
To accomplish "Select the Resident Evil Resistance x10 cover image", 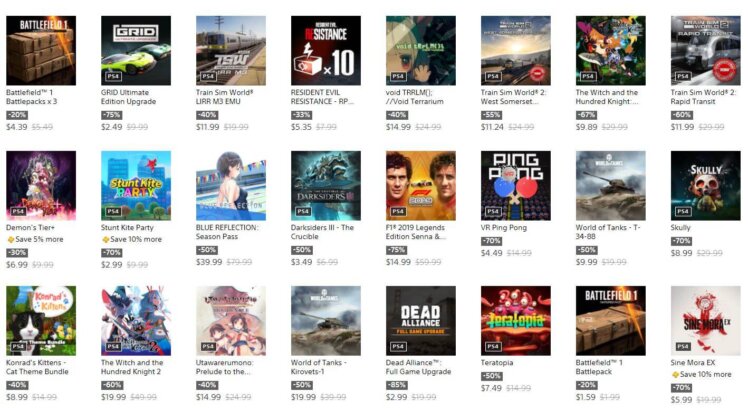I will [326, 51].
